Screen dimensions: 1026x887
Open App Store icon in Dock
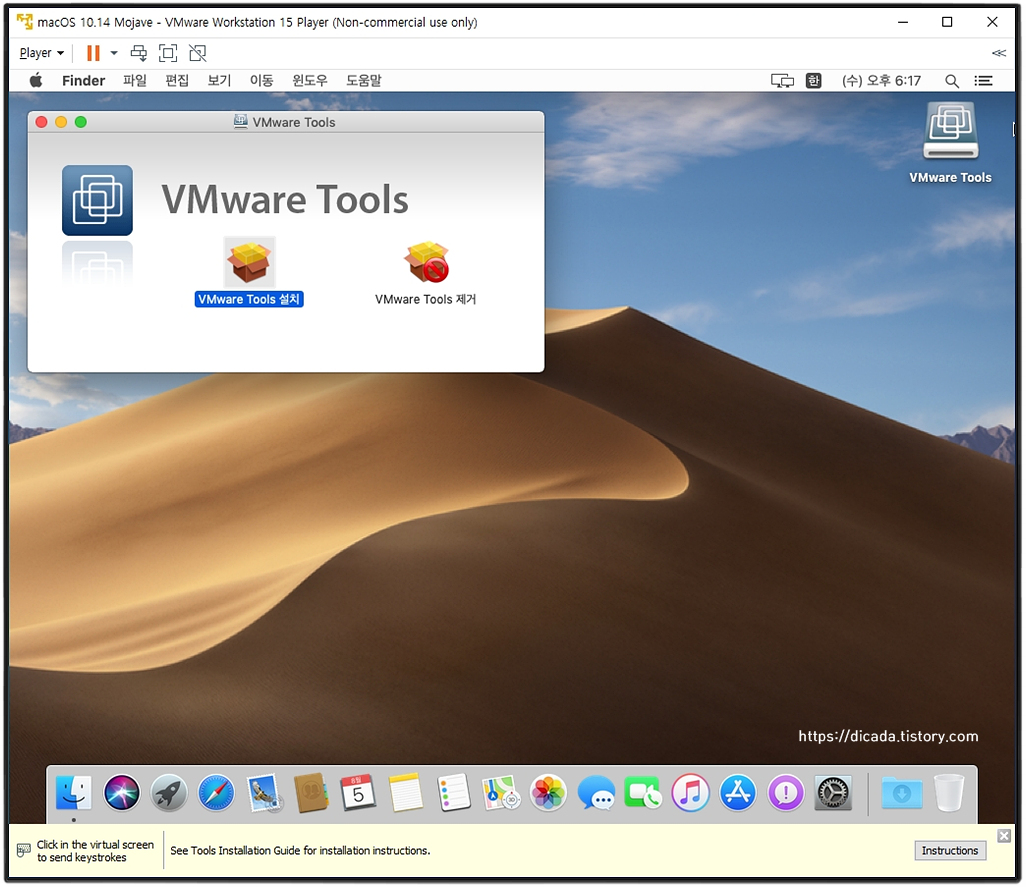point(738,793)
